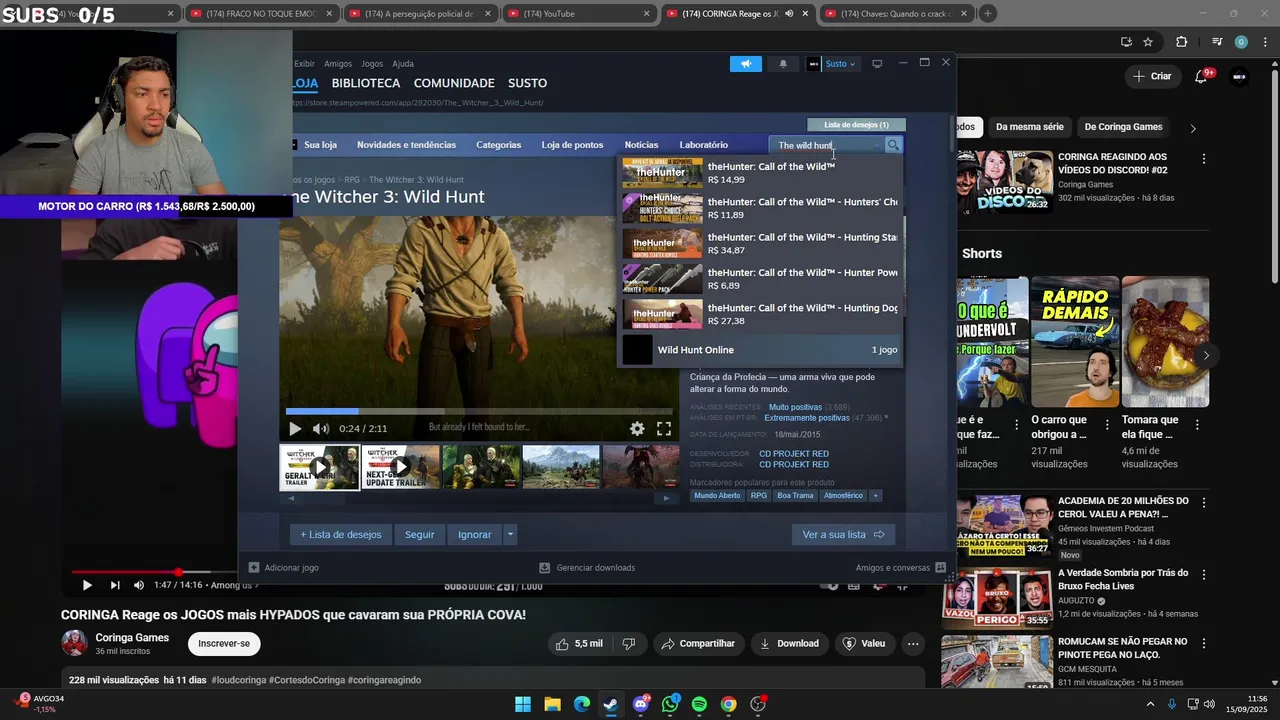Open Categorias in the Steam store nav
The width and height of the screenshot is (1280, 720).
point(498,145)
